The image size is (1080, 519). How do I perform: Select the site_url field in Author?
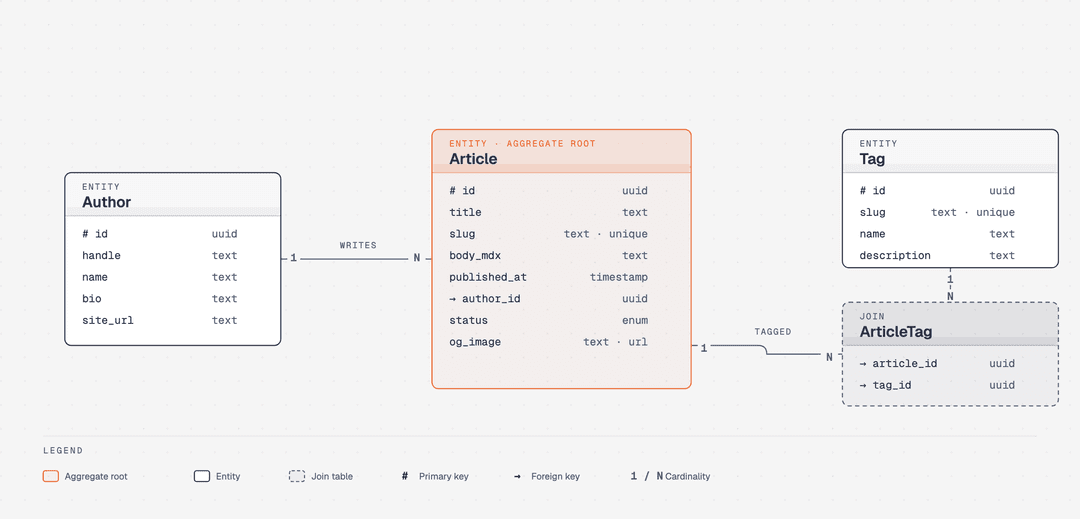[160, 321]
